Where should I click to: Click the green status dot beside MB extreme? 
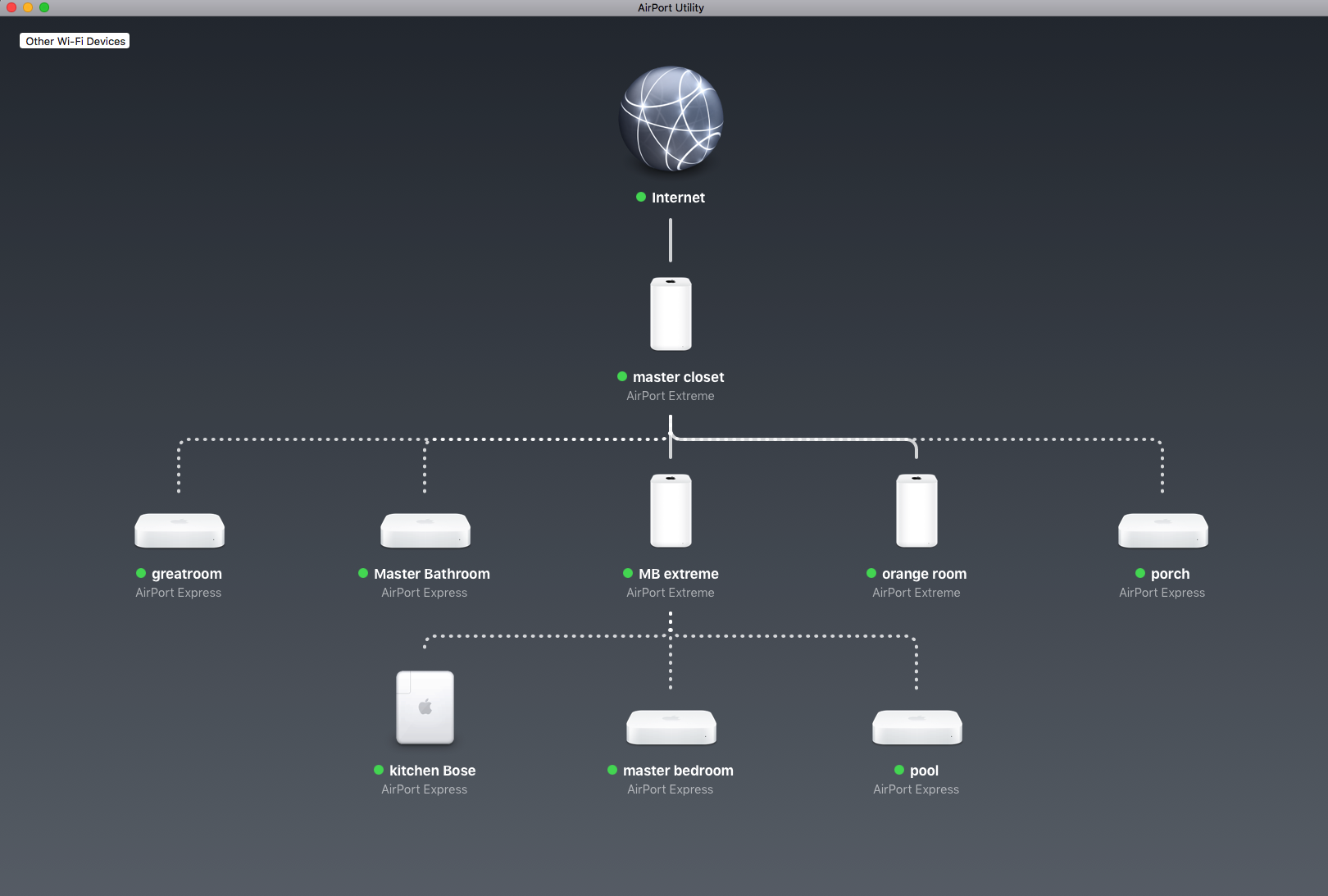click(x=628, y=573)
